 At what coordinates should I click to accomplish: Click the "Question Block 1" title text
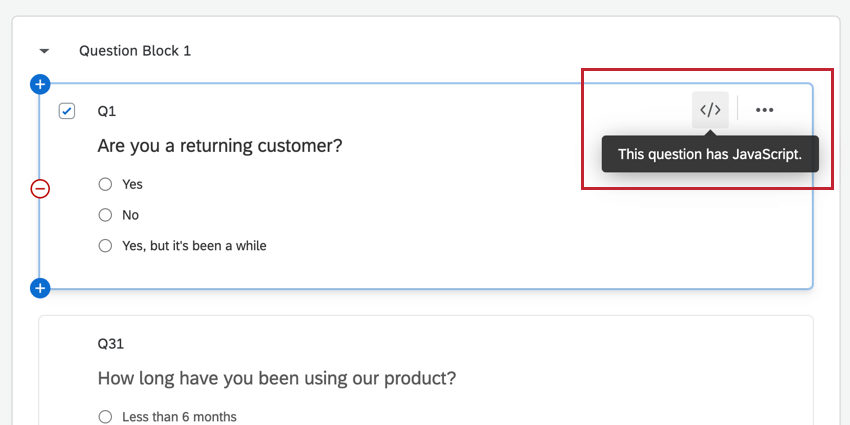[x=135, y=50]
